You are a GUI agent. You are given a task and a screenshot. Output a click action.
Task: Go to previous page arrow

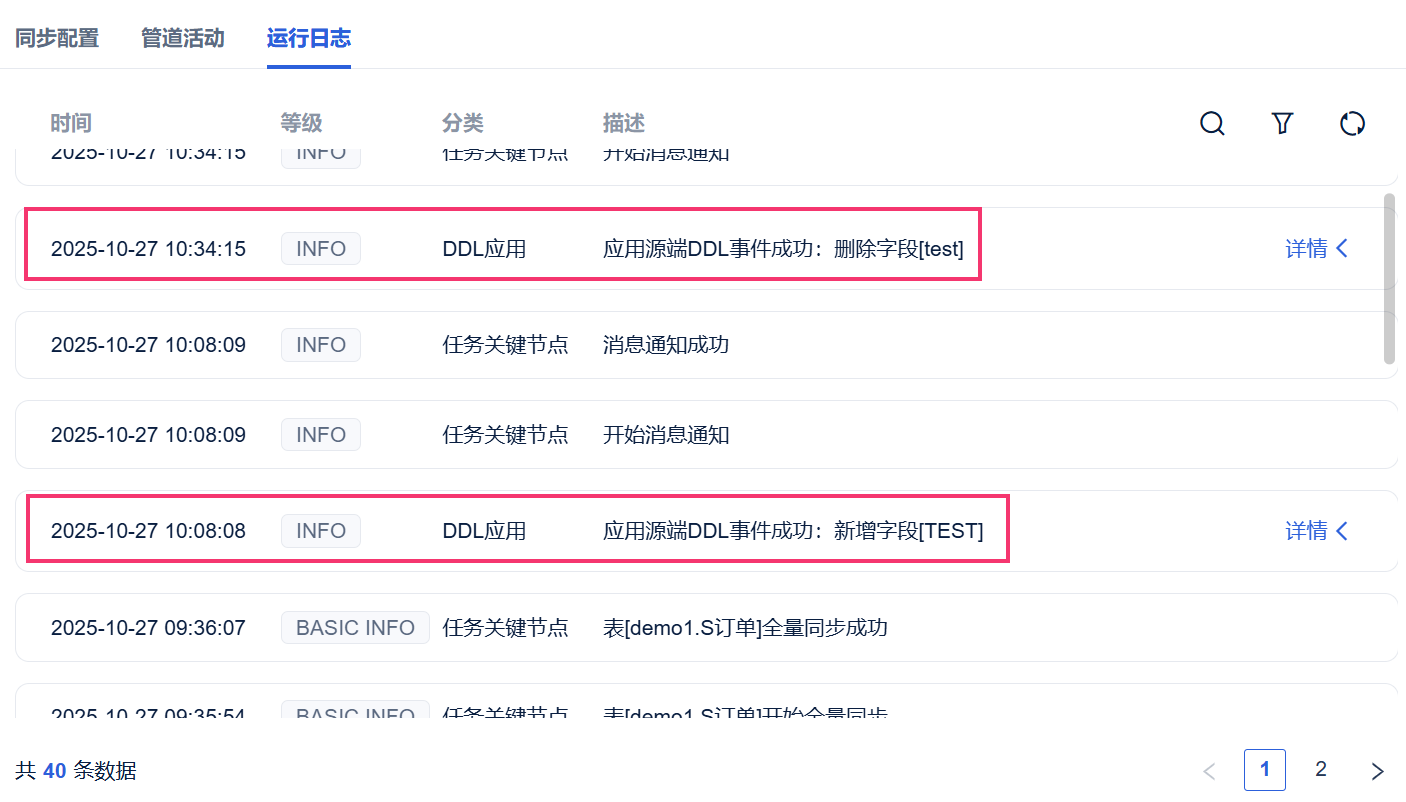pos(1209,771)
